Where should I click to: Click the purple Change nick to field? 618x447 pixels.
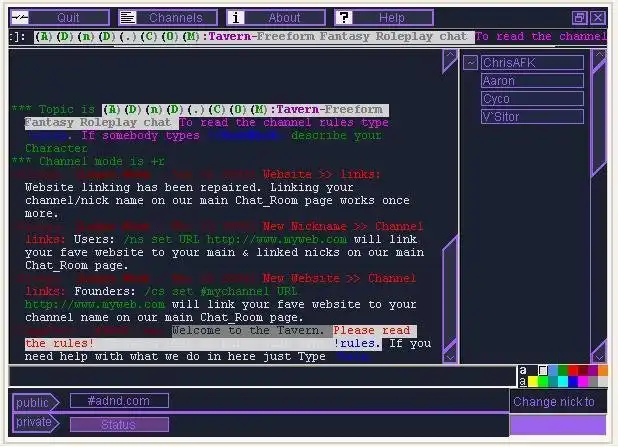click(558, 425)
